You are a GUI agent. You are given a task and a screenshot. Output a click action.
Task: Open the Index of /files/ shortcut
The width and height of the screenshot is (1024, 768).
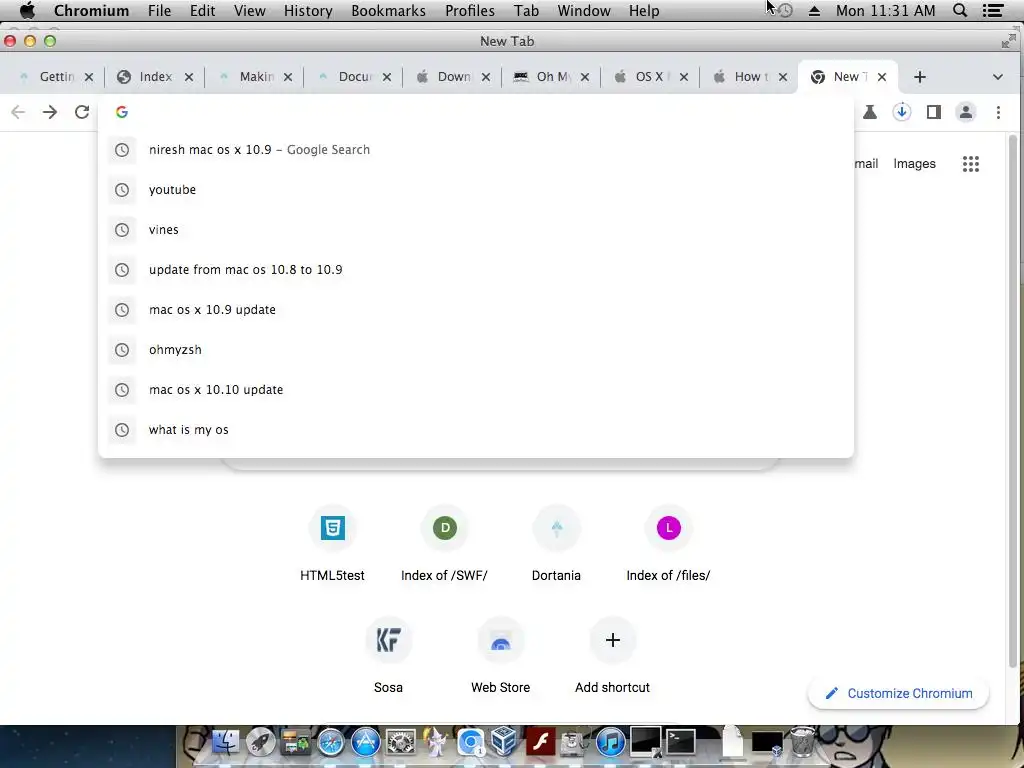[668, 545]
